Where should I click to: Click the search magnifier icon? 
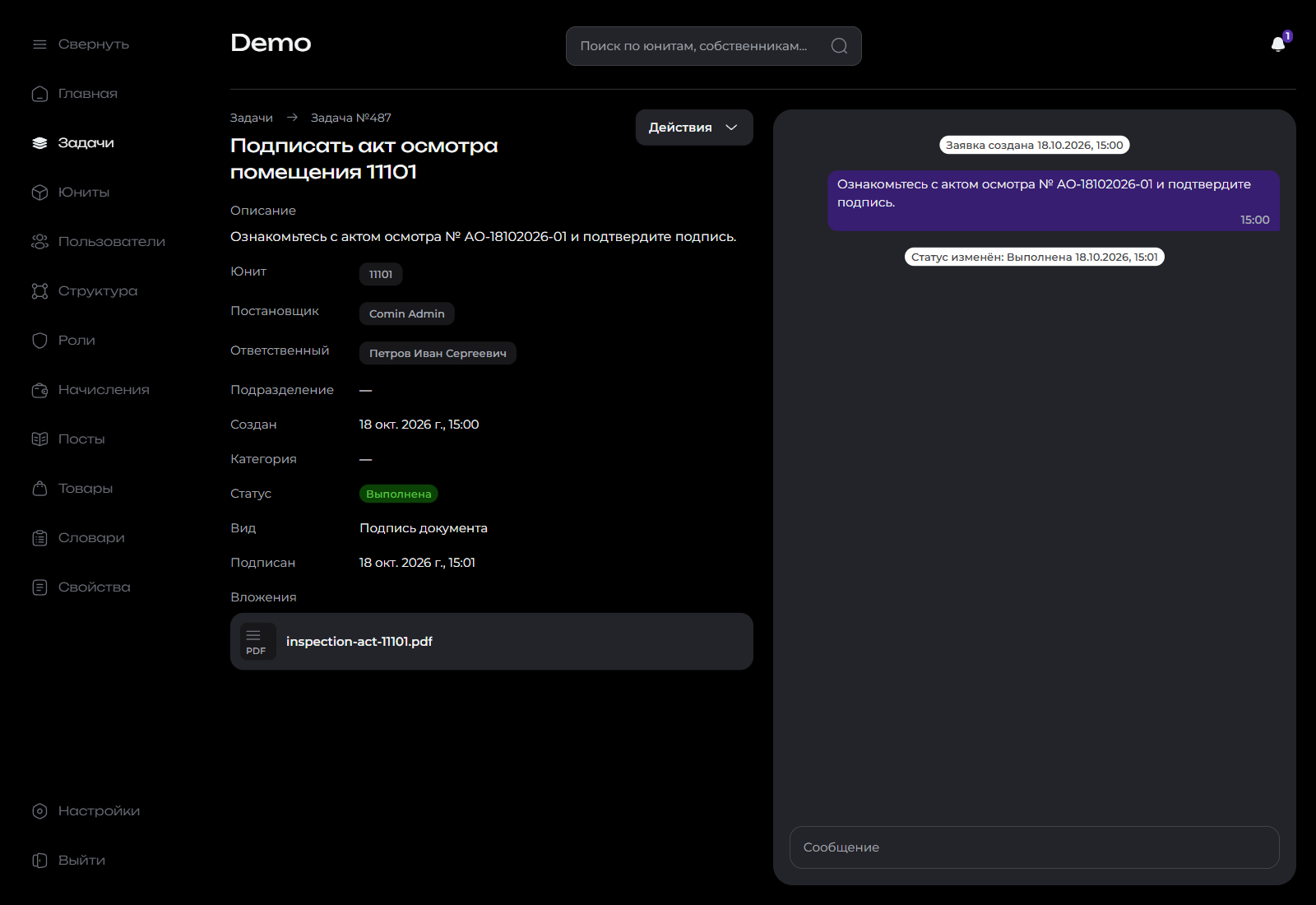tap(839, 46)
